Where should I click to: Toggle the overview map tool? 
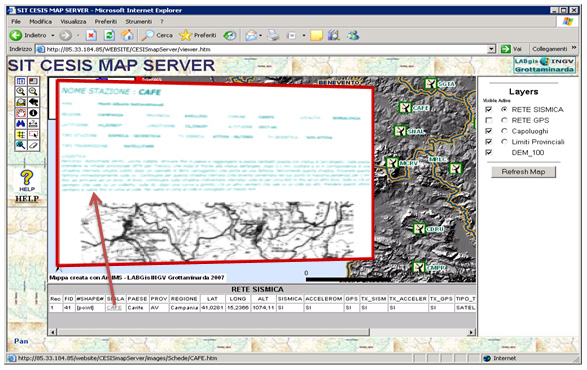click(33, 81)
